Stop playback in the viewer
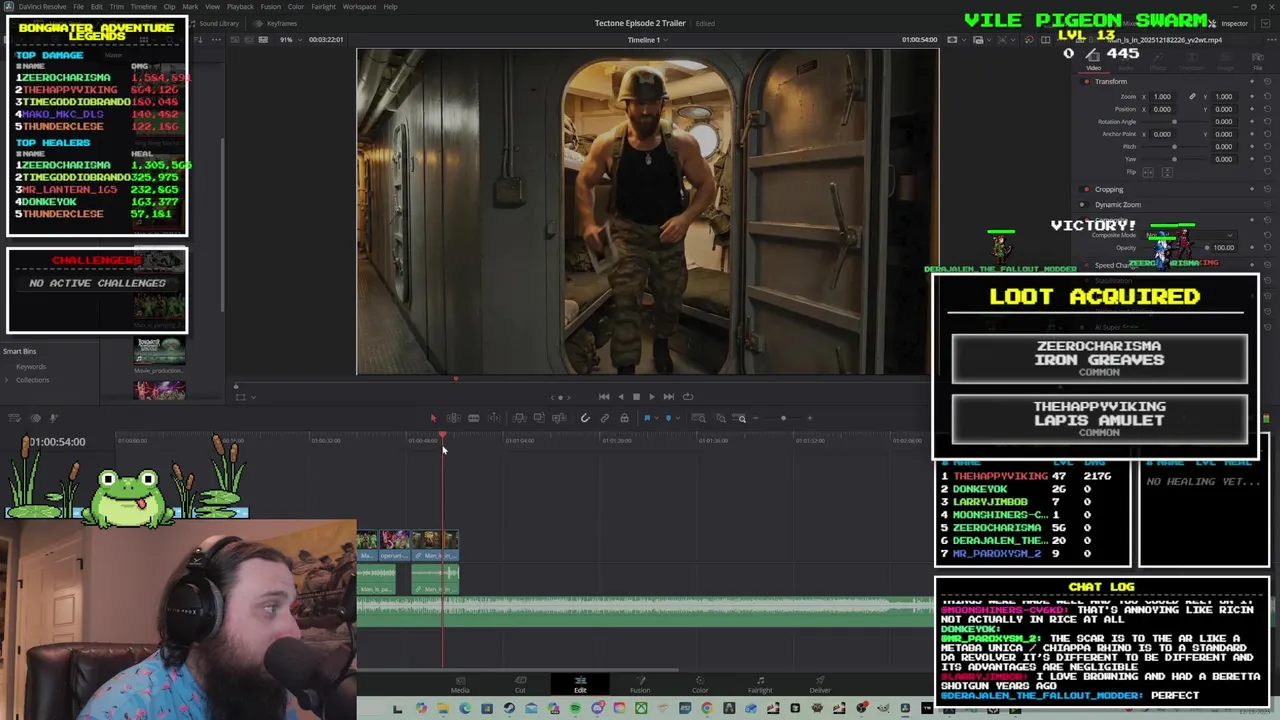Screen dimensions: 1280x720 [636, 397]
